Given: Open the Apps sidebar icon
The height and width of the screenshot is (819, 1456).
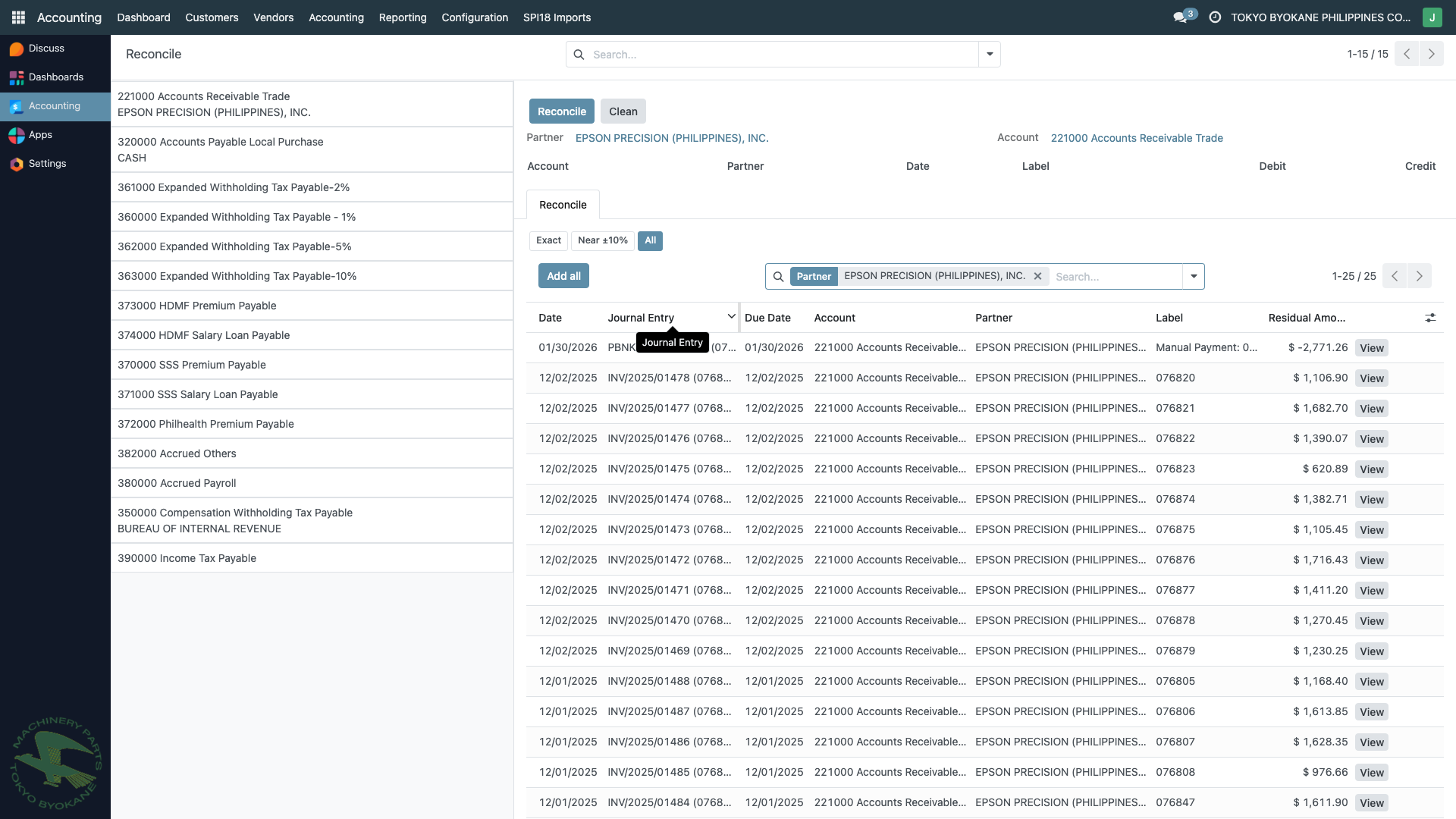Looking at the screenshot, I should pyautogui.click(x=41, y=134).
